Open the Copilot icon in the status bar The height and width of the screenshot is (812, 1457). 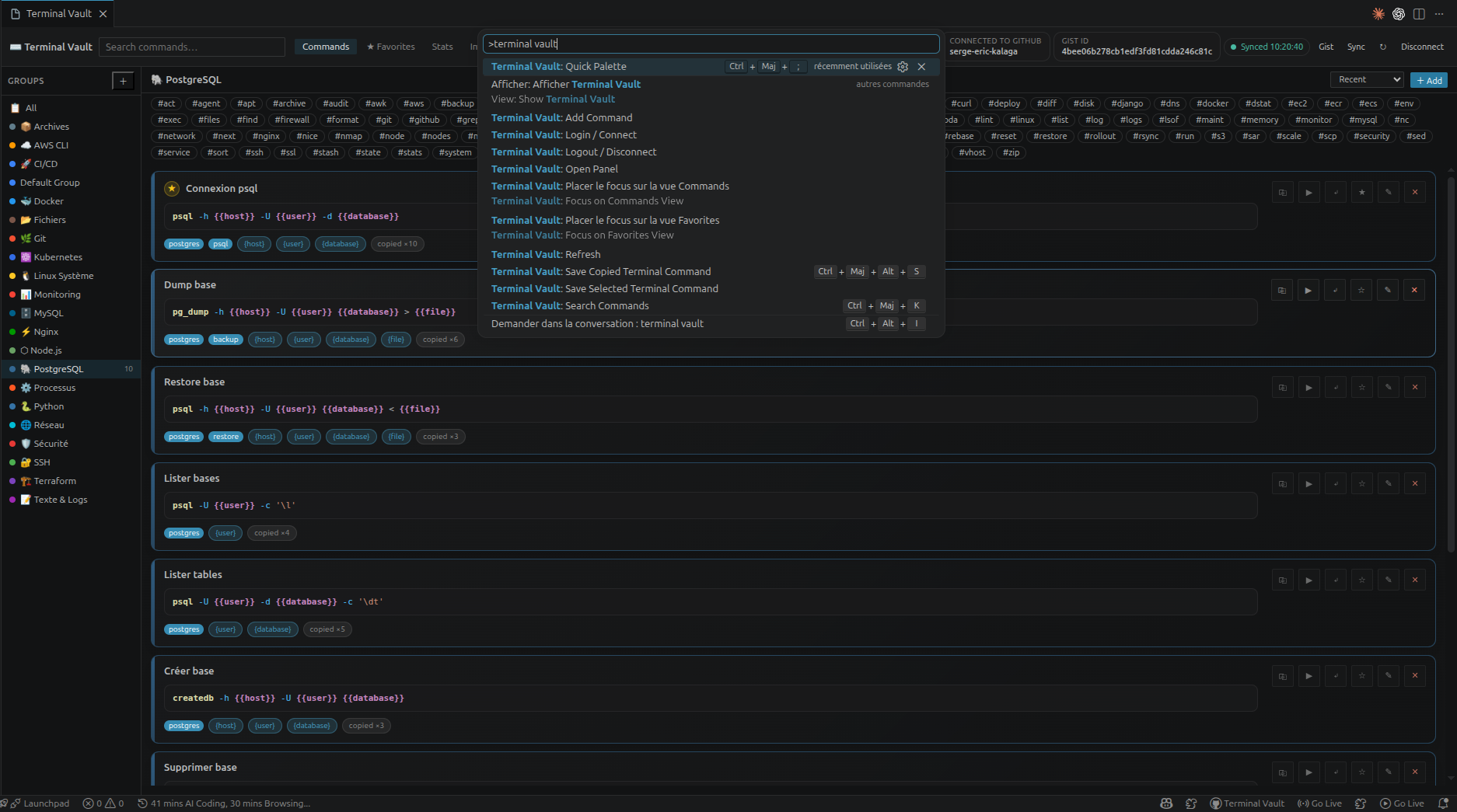pyautogui.click(x=1166, y=803)
